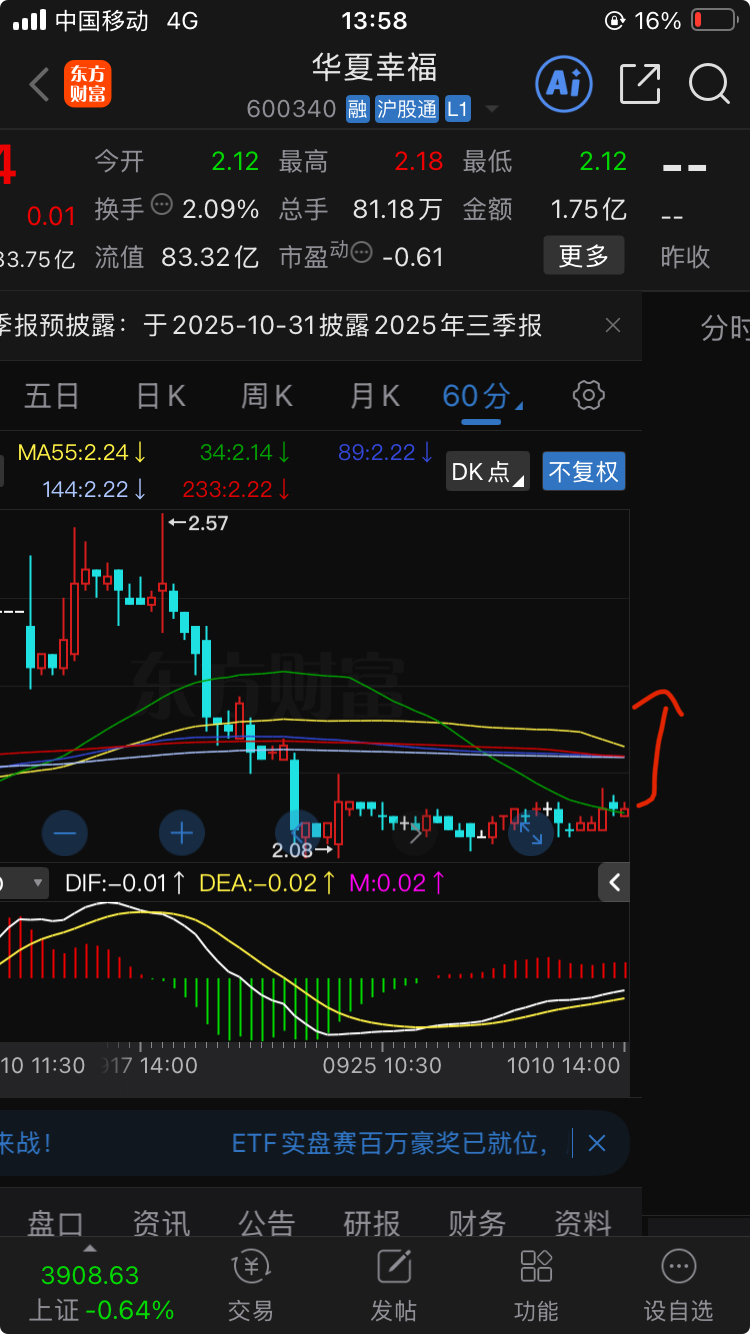750x1334 pixels.
Task: Tap the 2.57 high price marker
Action: pos(198,522)
